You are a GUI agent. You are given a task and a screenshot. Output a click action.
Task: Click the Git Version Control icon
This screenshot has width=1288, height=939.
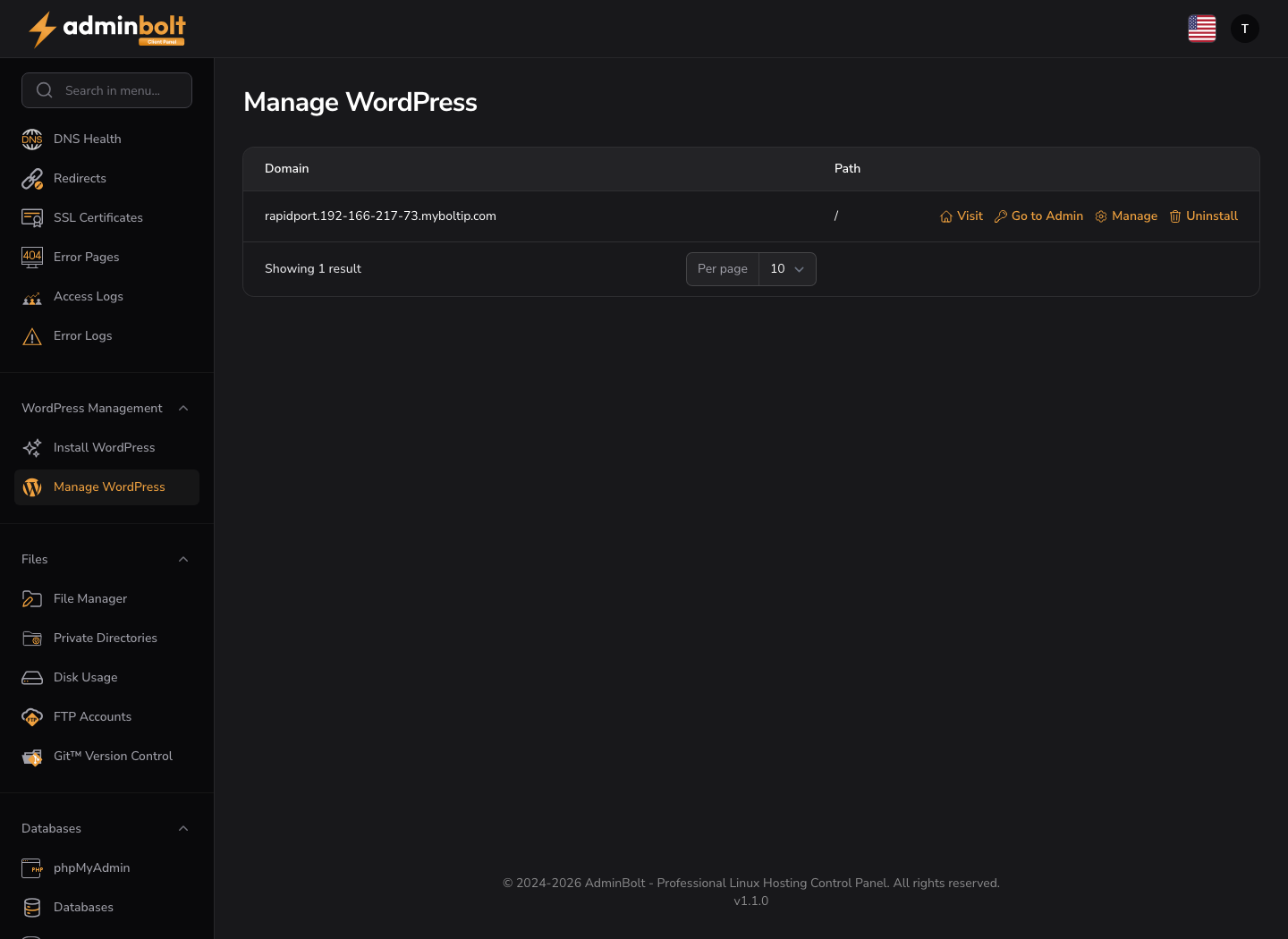click(32, 756)
